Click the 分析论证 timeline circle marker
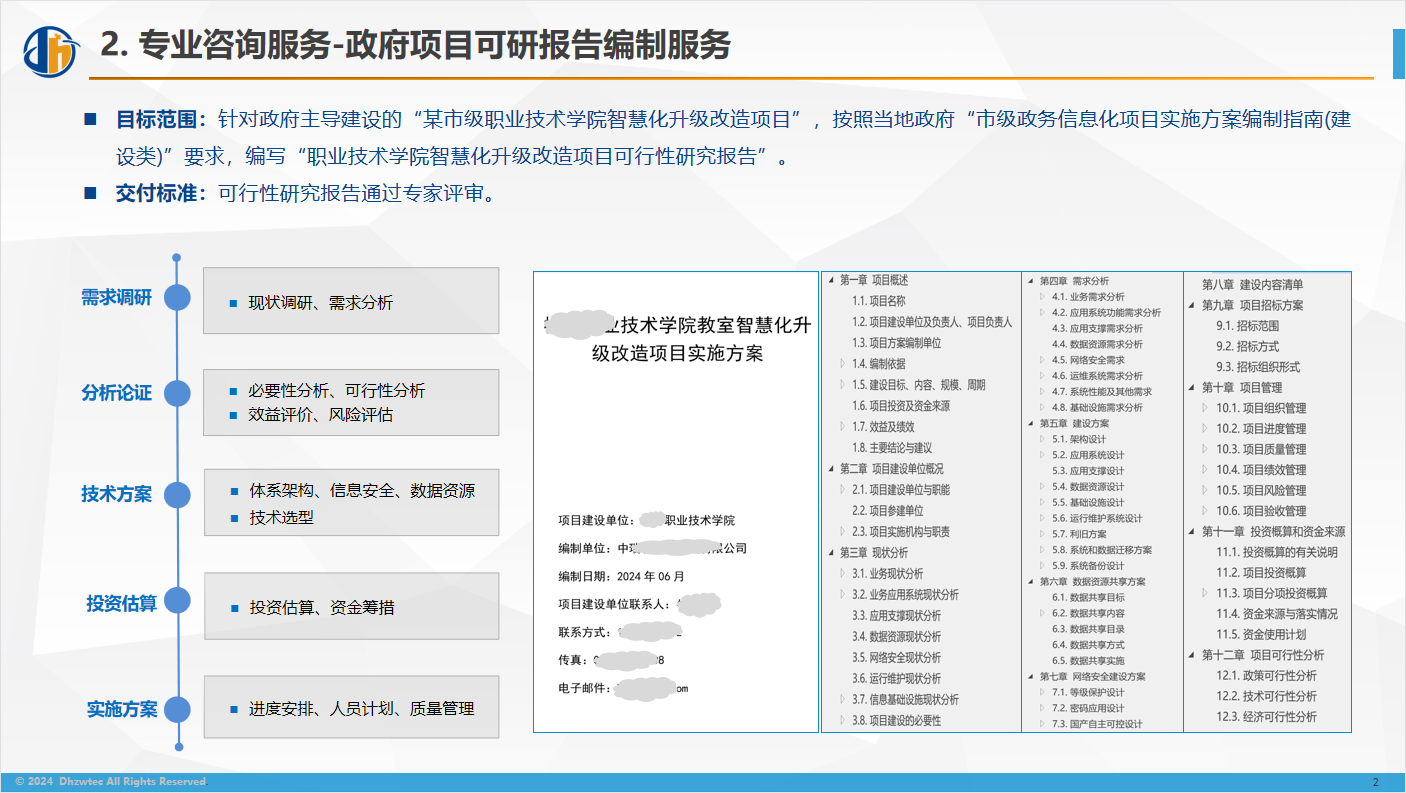Image resolution: width=1406 pixels, height=793 pixels. click(x=177, y=393)
